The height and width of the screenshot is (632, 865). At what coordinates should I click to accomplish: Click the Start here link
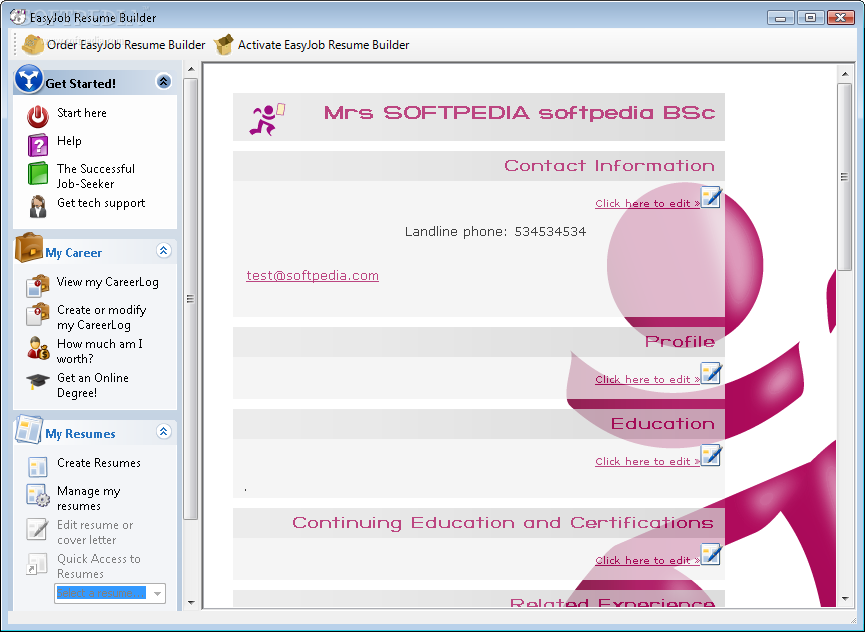tap(82, 113)
